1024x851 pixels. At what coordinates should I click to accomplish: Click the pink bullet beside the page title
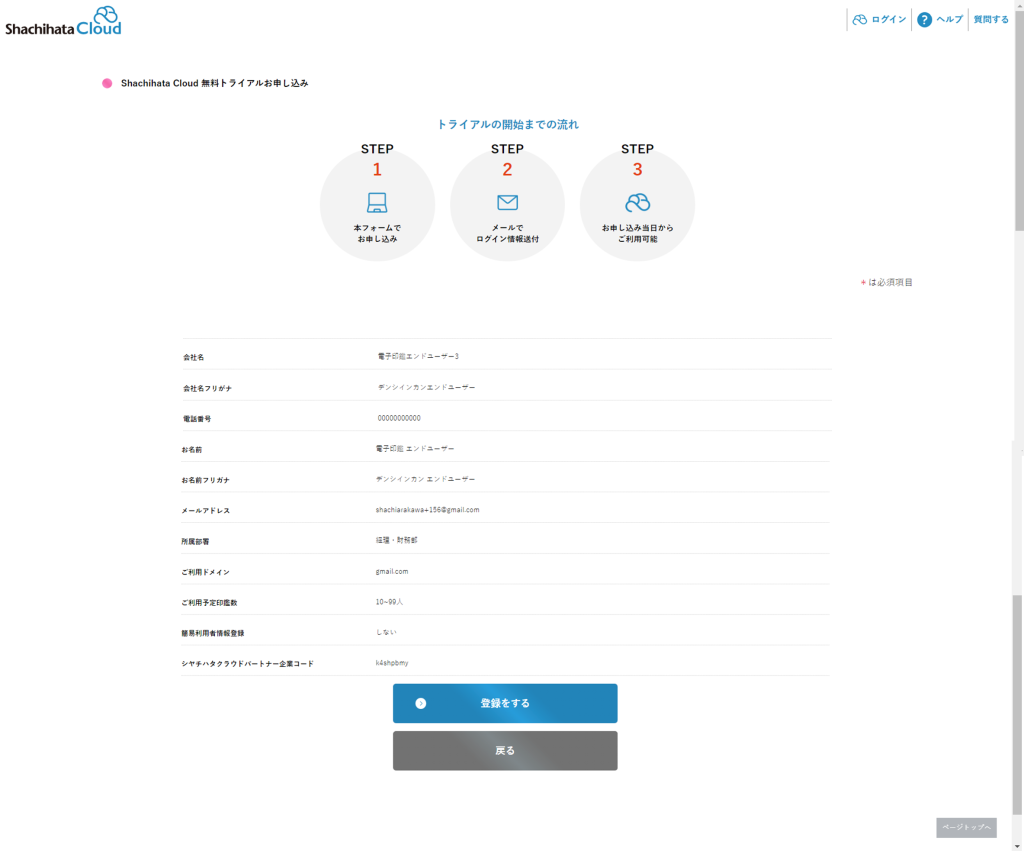tap(107, 83)
